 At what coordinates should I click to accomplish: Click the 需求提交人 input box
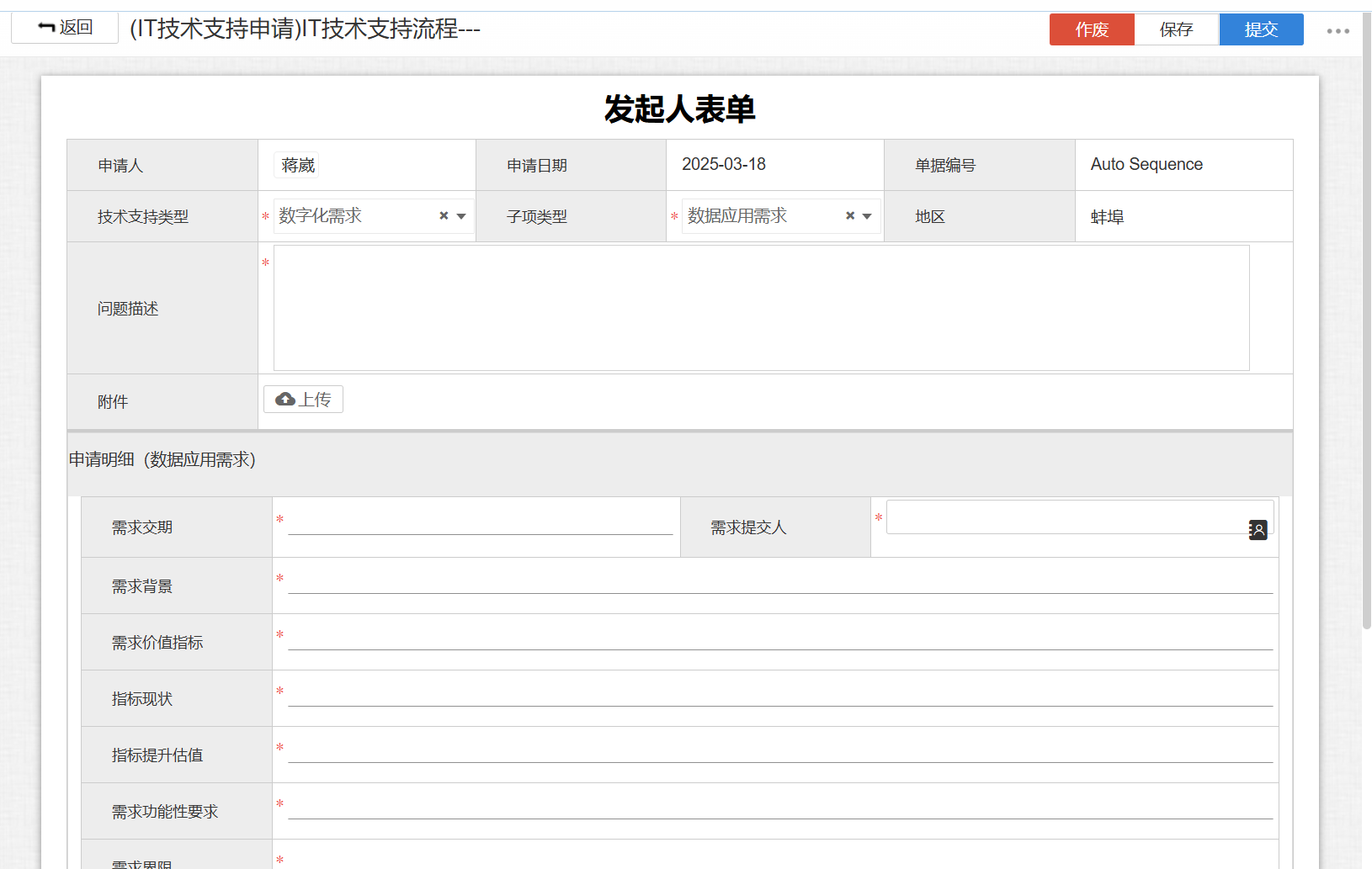point(1065,517)
